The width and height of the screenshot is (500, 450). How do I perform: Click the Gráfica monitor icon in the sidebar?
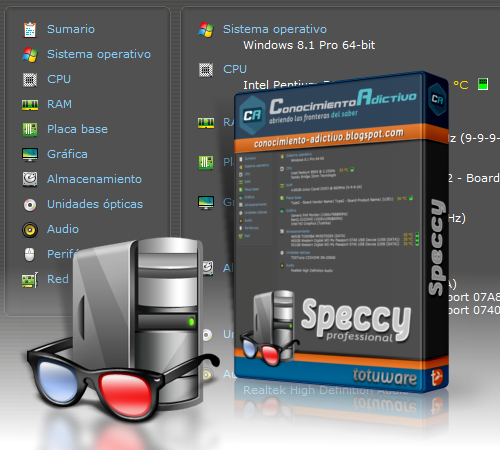[x=30, y=155]
